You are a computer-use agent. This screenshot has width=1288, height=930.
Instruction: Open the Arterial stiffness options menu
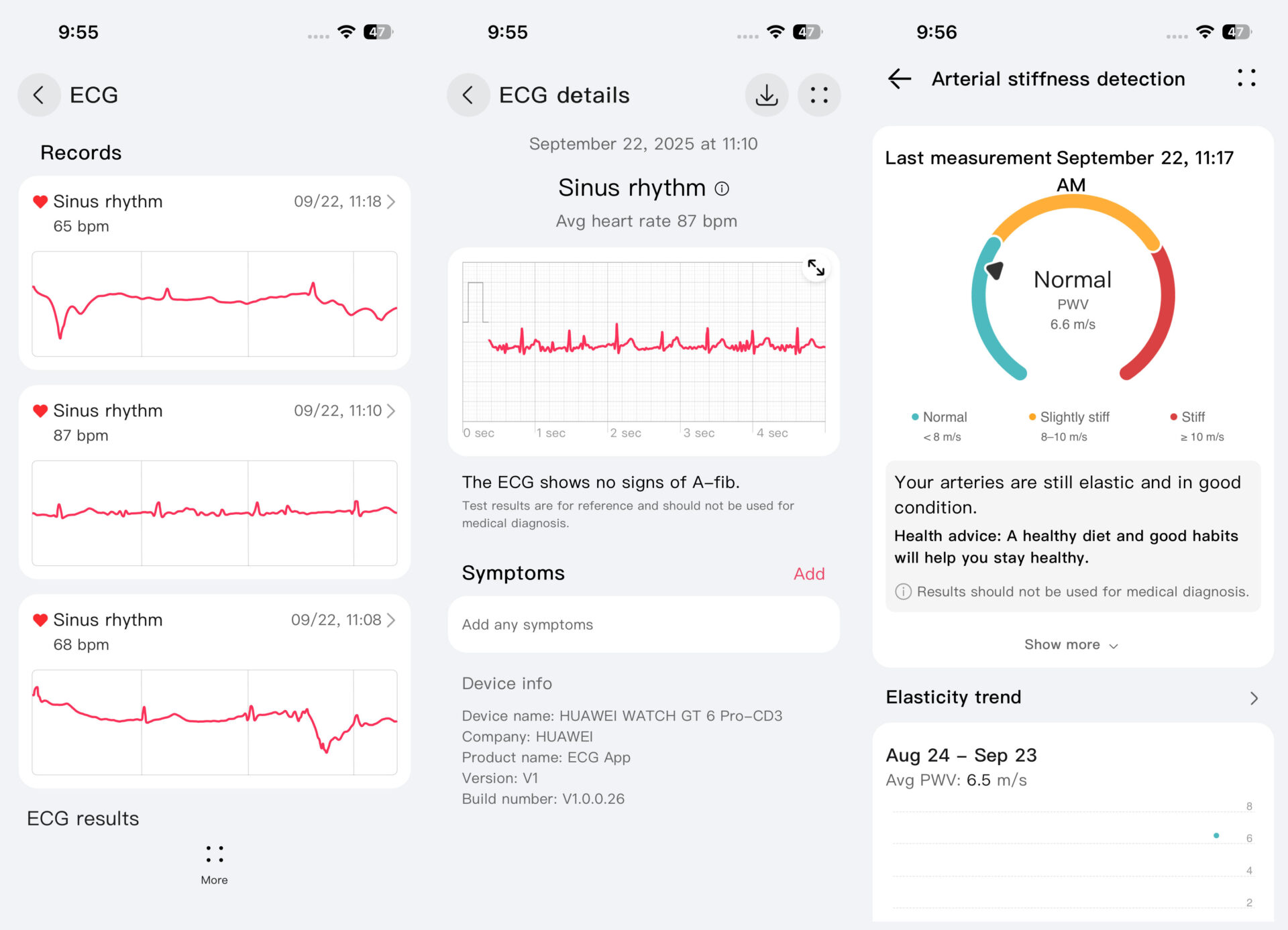(x=1246, y=78)
